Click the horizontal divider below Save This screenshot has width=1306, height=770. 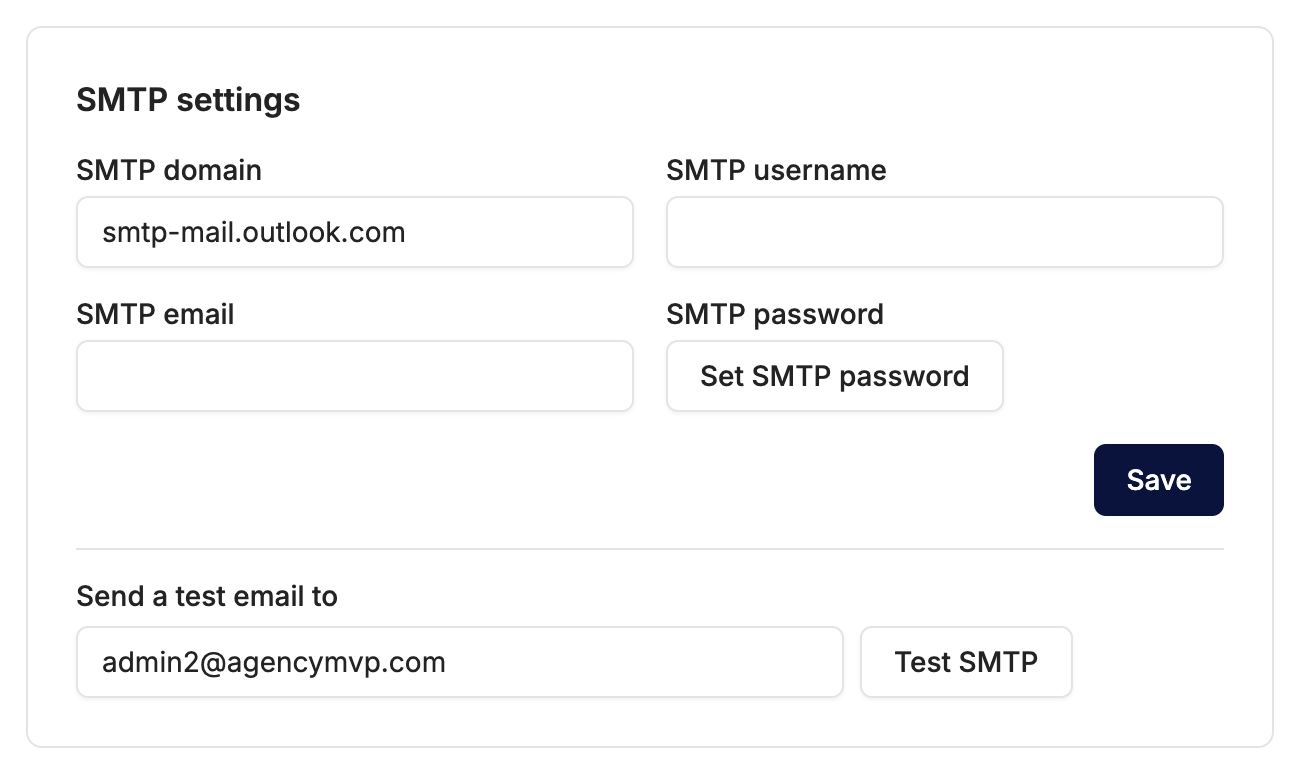pos(650,549)
